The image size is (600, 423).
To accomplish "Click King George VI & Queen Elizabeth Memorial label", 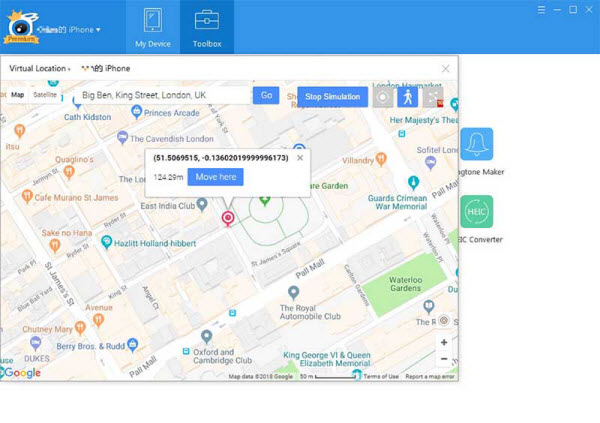I will pyautogui.click(x=327, y=359).
